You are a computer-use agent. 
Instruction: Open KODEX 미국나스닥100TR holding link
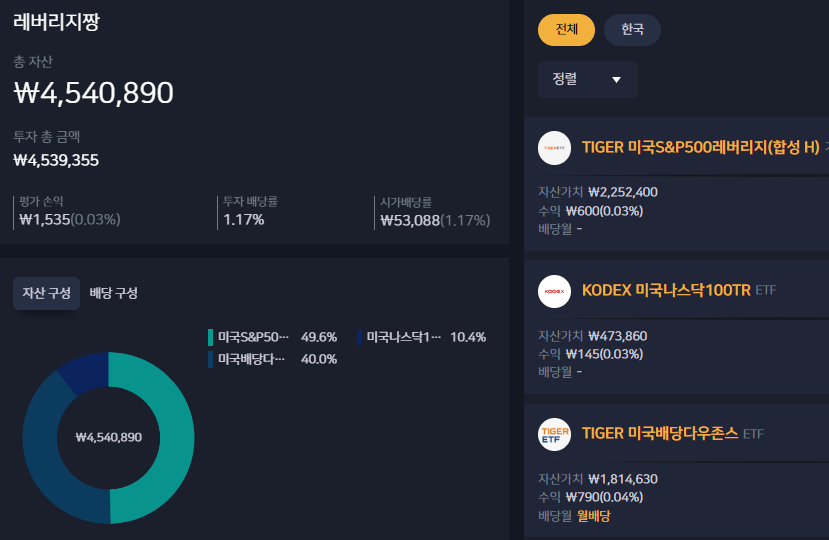point(666,290)
